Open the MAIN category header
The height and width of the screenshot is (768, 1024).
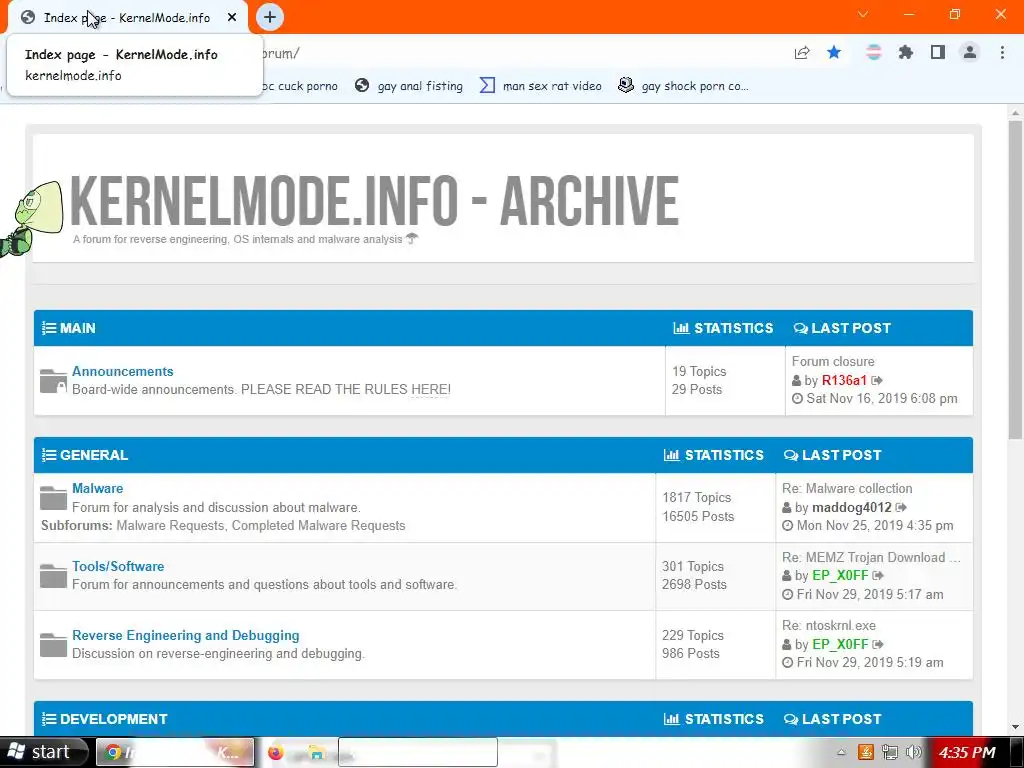(x=78, y=328)
